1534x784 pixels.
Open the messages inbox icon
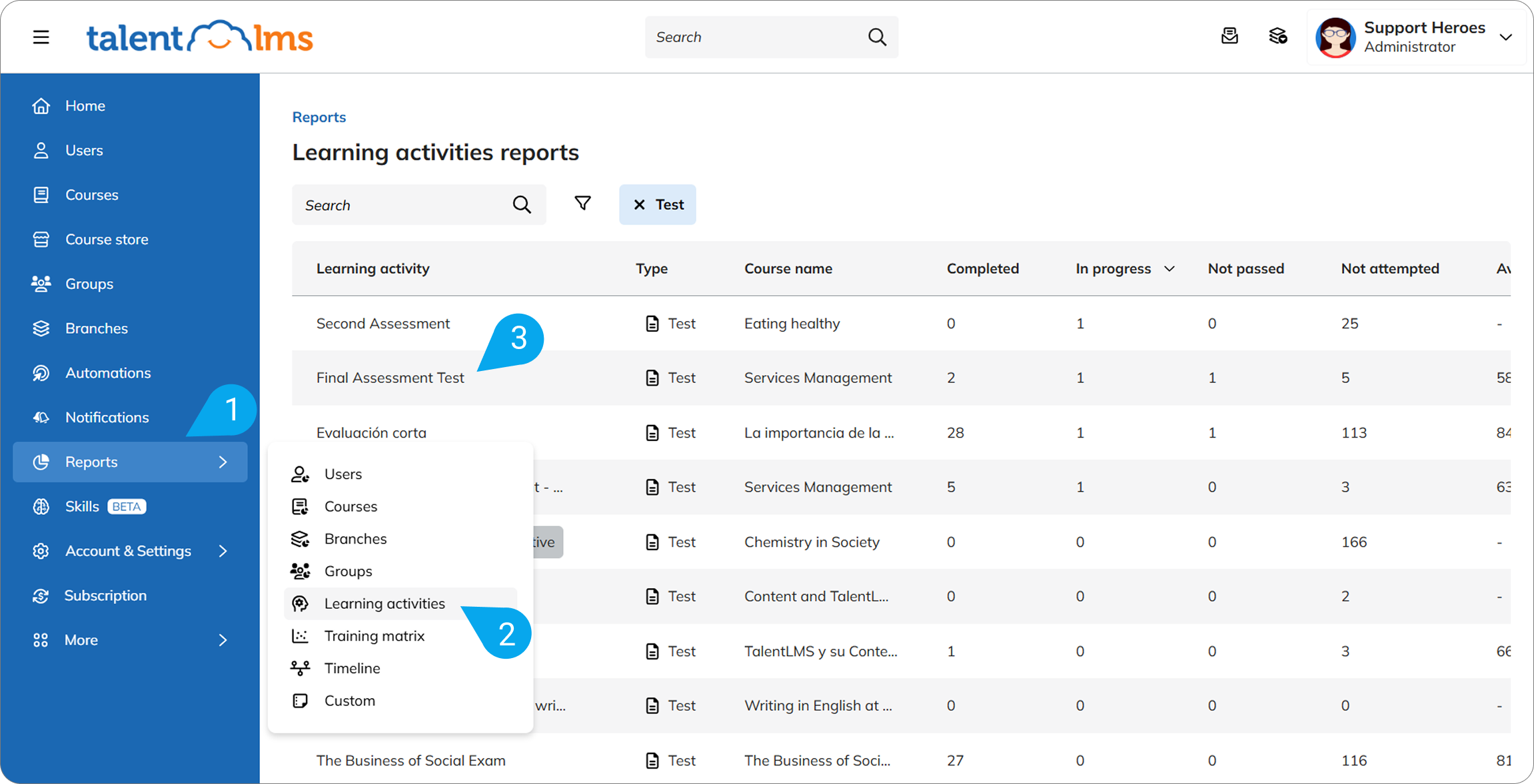(x=1229, y=36)
